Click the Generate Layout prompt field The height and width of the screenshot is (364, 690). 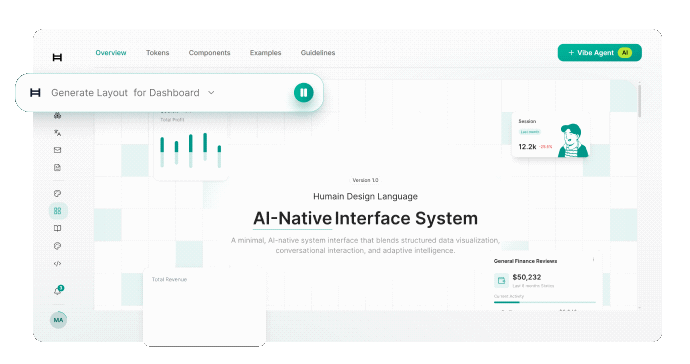(169, 92)
